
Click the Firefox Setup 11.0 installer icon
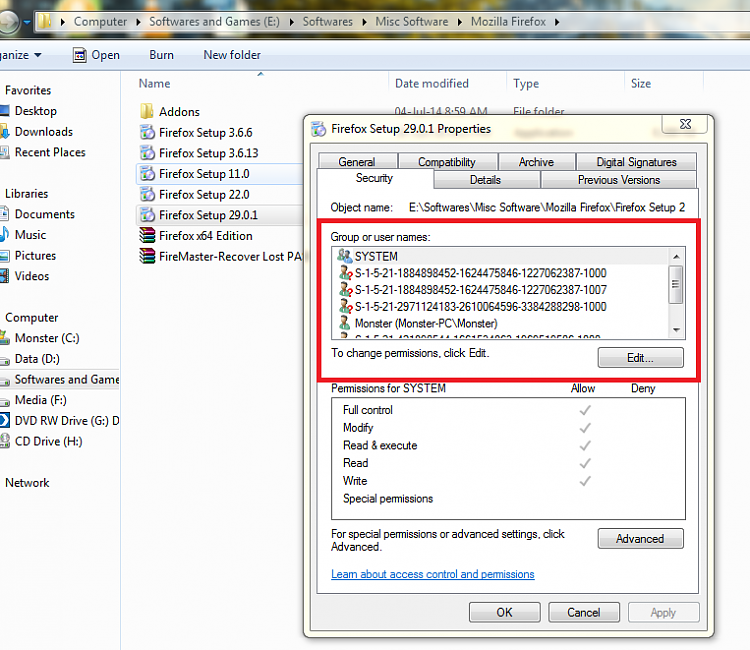coord(147,174)
